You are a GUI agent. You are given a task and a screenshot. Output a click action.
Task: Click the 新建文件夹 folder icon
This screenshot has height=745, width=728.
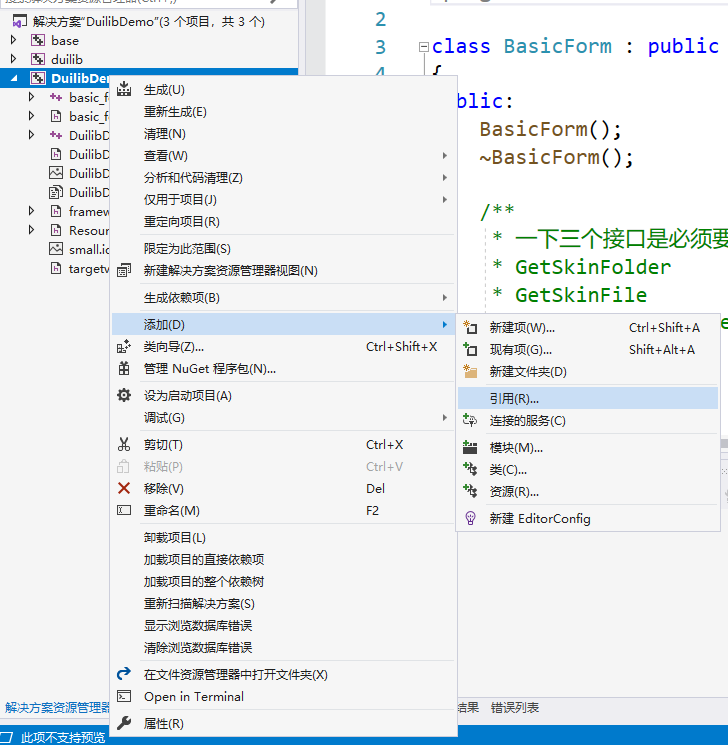click(x=471, y=371)
